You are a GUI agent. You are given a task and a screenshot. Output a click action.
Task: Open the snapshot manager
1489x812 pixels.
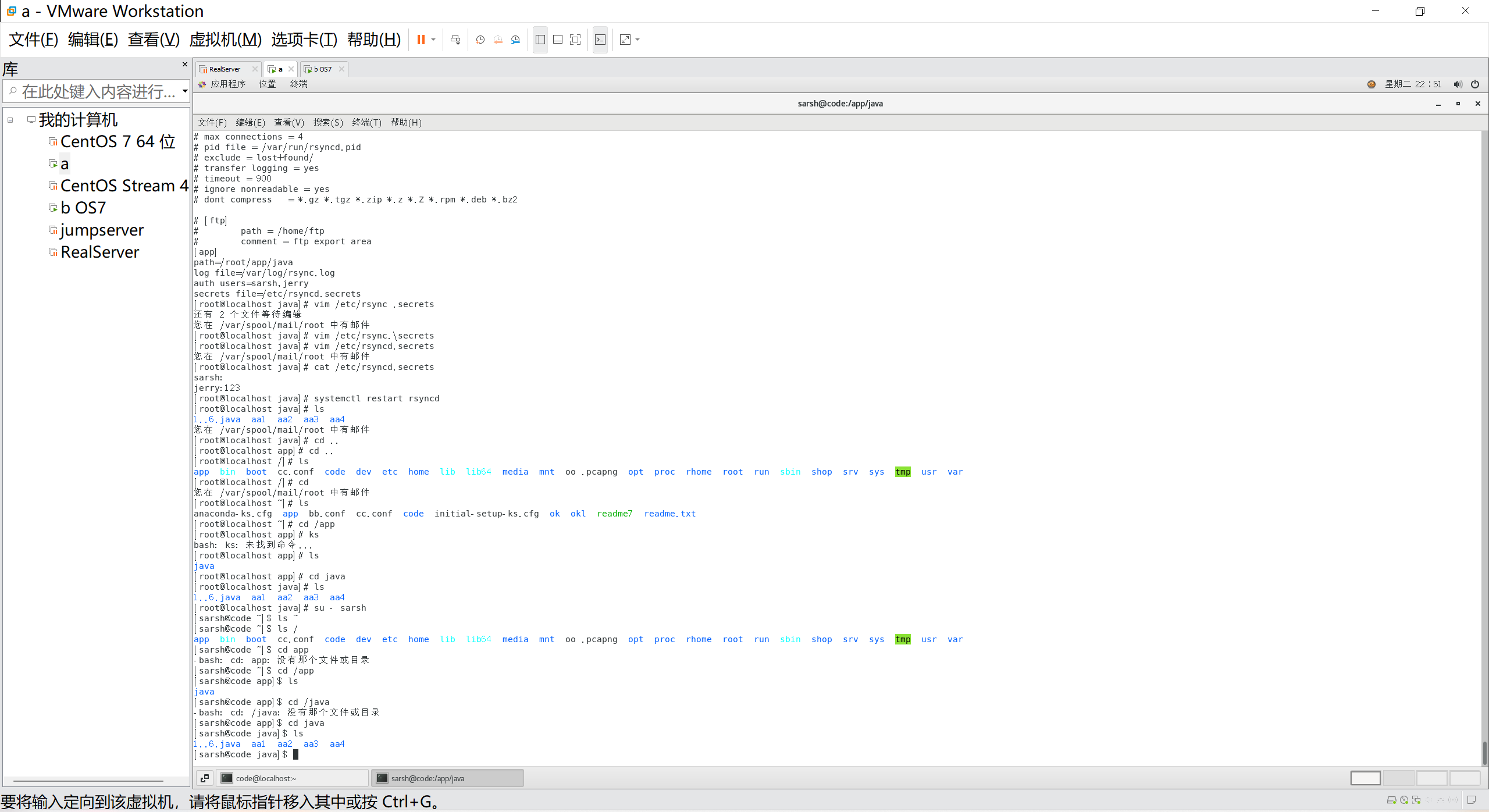click(x=515, y=40)
